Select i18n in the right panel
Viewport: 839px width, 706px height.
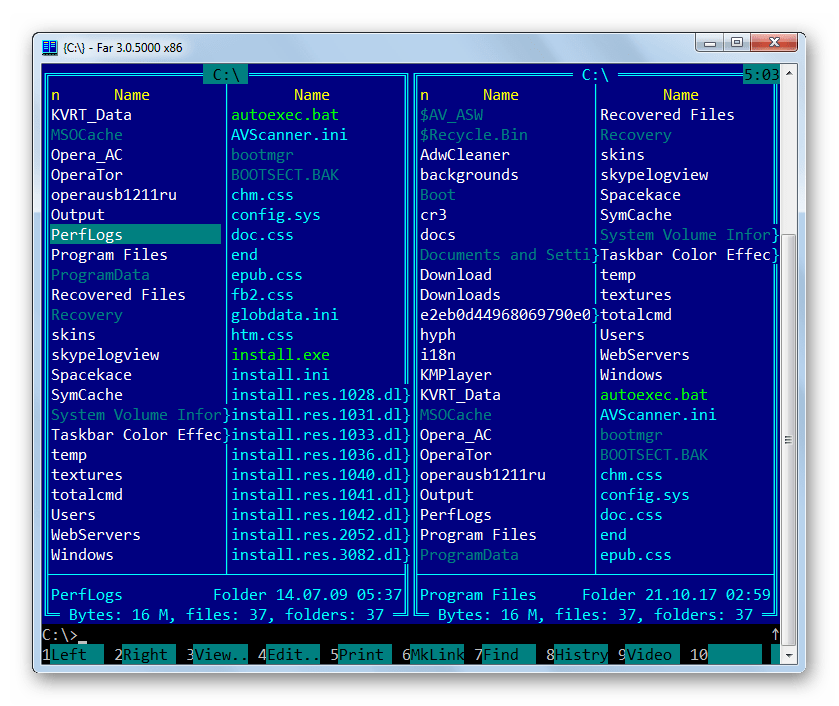438,354
